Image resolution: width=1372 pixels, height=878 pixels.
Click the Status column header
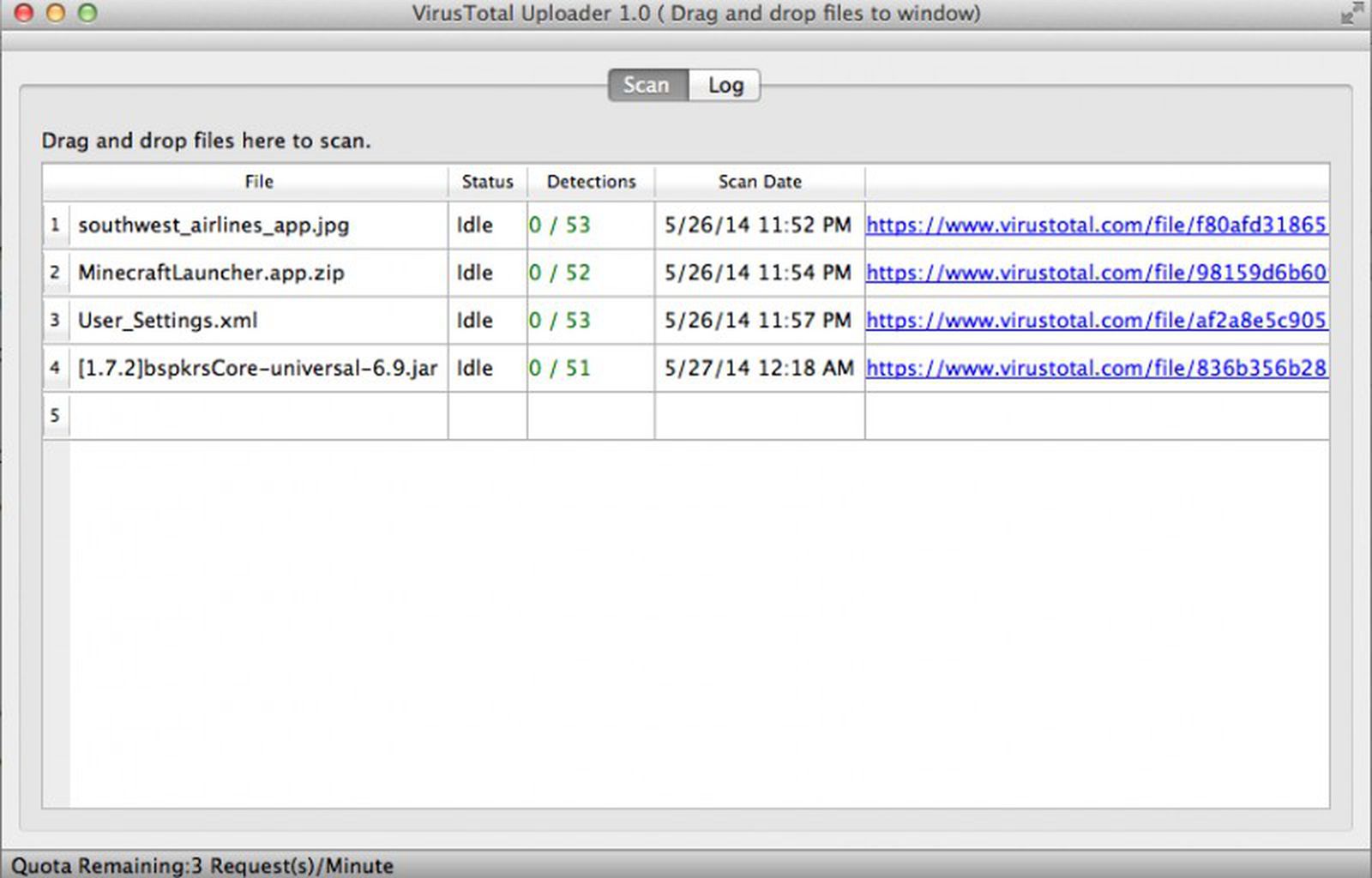click(x=487, y=182)
